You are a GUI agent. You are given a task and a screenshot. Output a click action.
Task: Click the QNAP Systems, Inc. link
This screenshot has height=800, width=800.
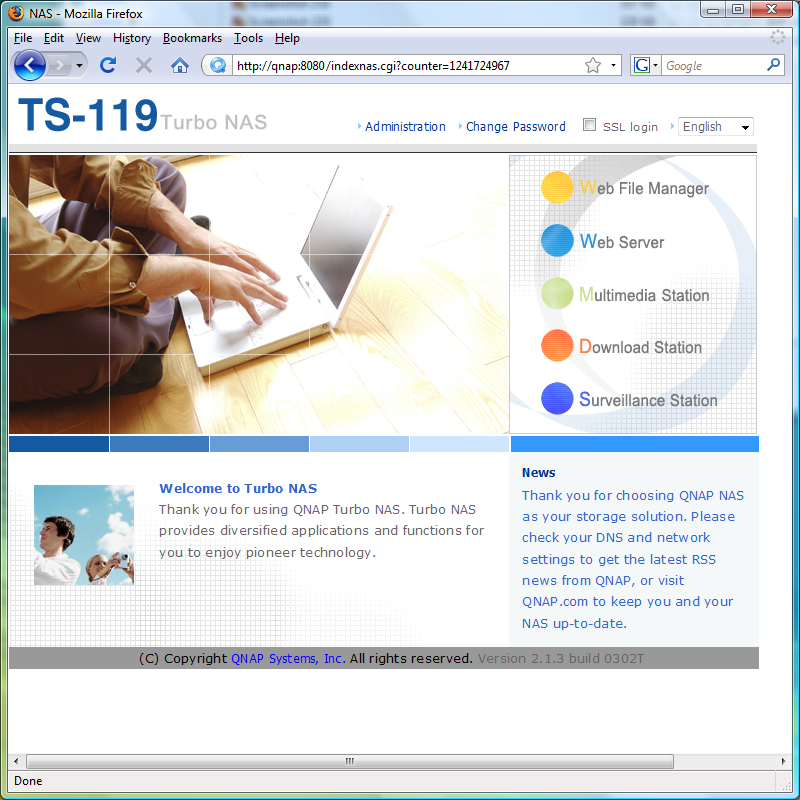288,659
